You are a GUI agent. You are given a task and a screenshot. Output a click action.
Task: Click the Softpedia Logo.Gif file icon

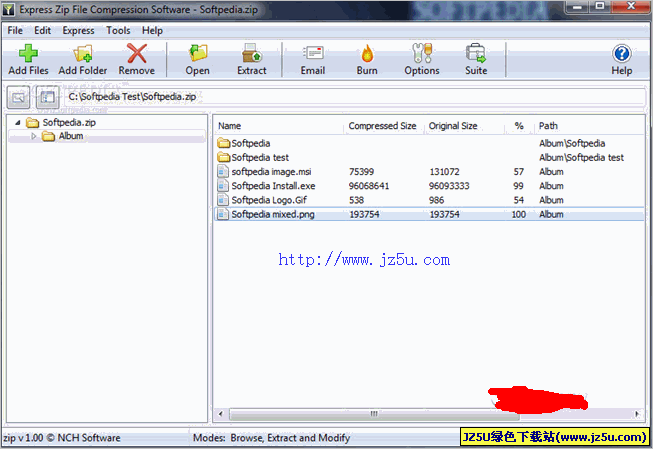coord(223,200)
